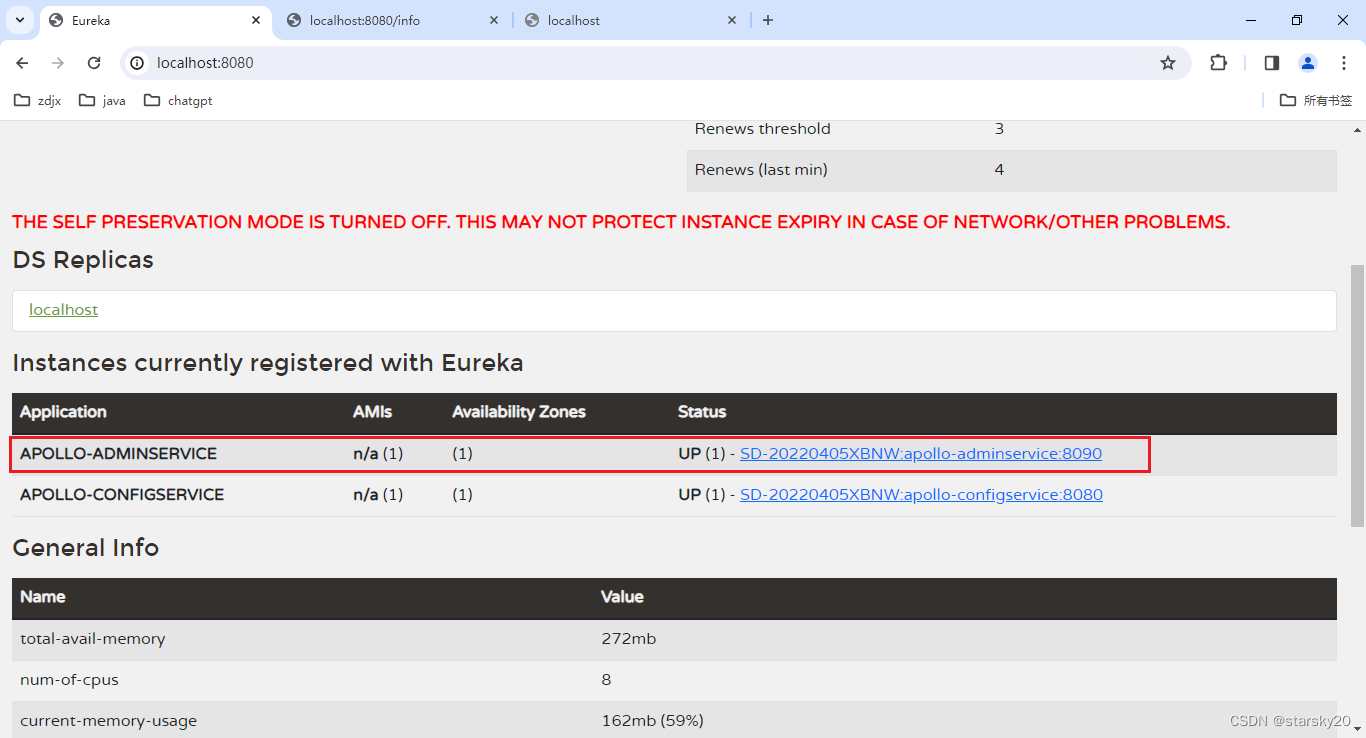The width and height of the screenshot is (1366, 738).
Task: Click the General Info heading
Action: (86, 548)
